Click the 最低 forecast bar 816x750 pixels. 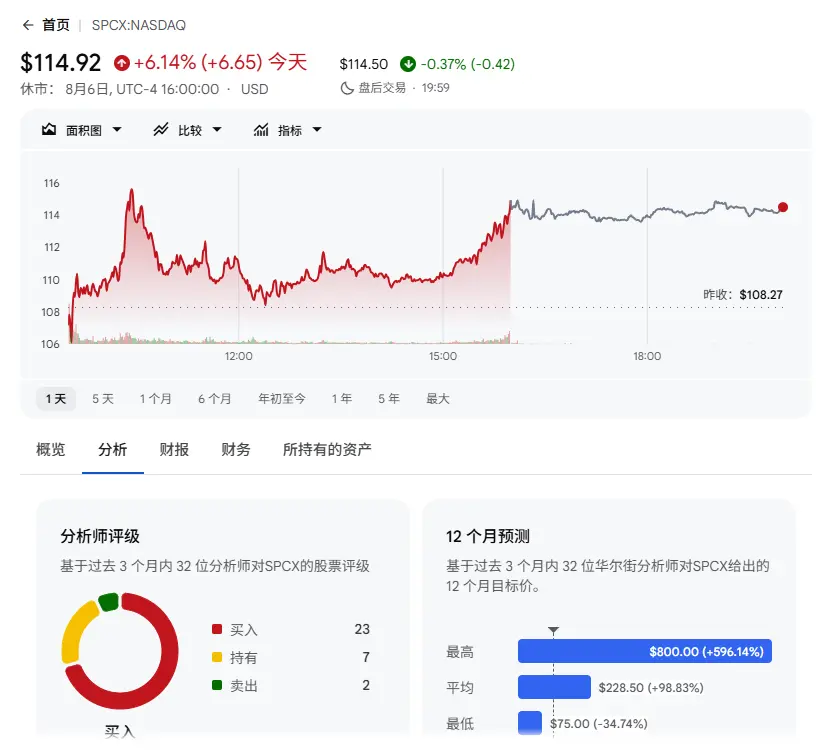[x=530, y=723]
